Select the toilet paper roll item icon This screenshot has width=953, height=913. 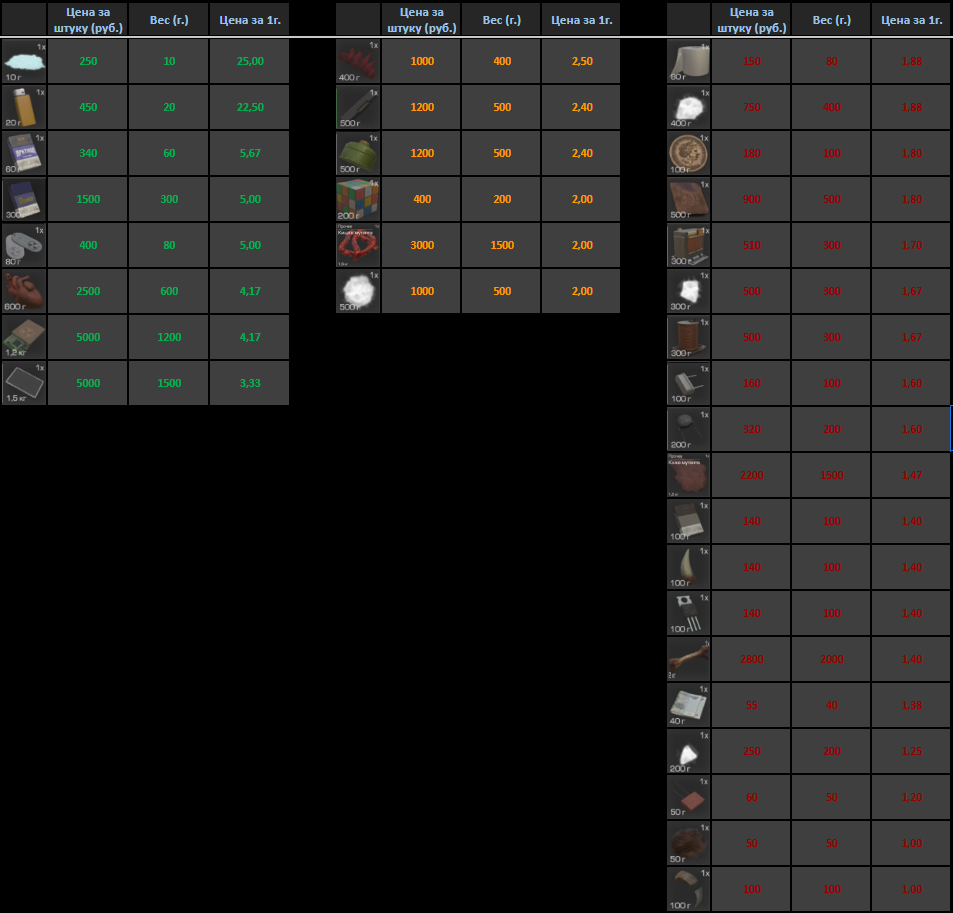(x=688, y=62)
